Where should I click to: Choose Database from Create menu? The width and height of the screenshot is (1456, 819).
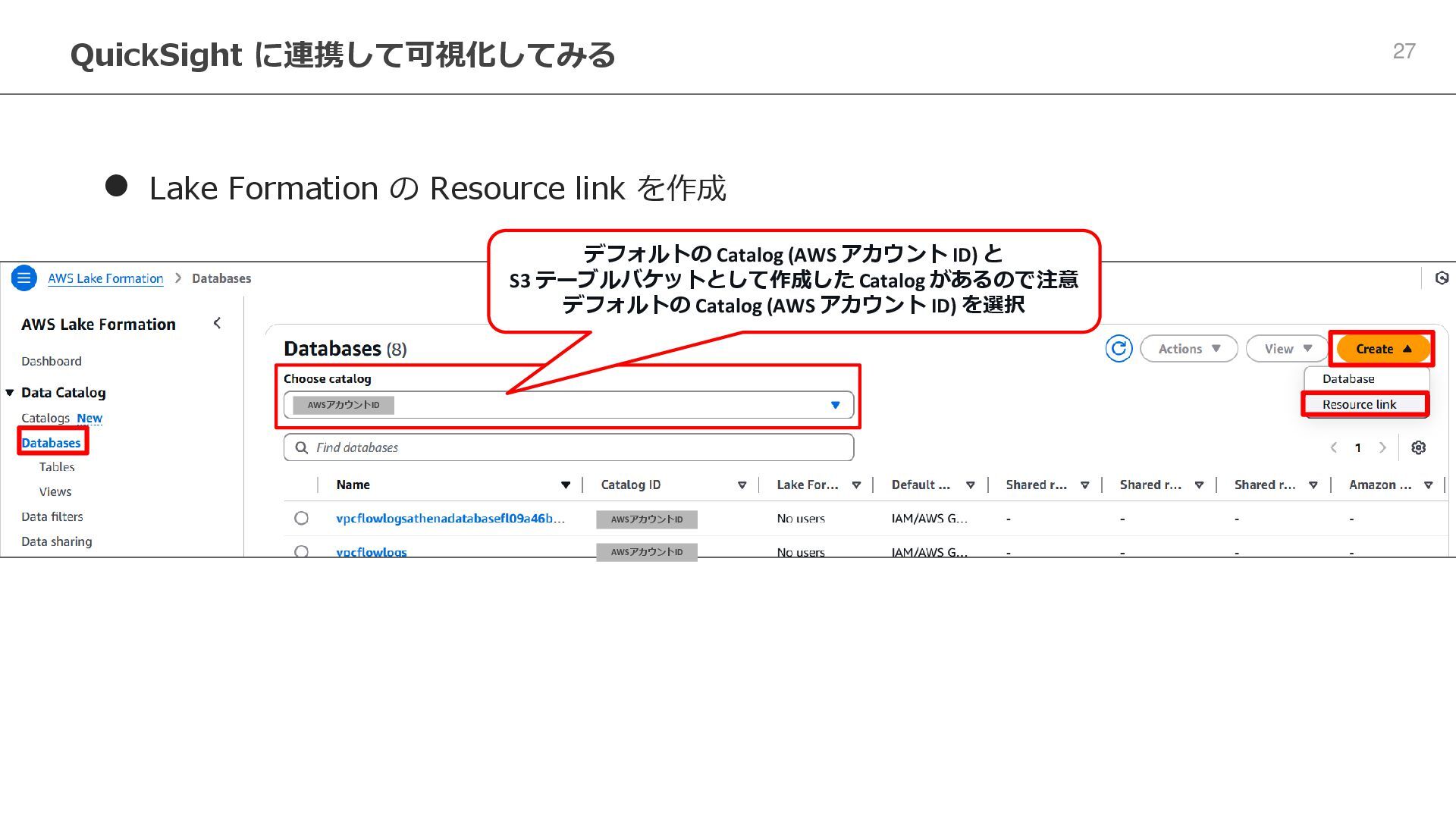[x=1348, y=378]
